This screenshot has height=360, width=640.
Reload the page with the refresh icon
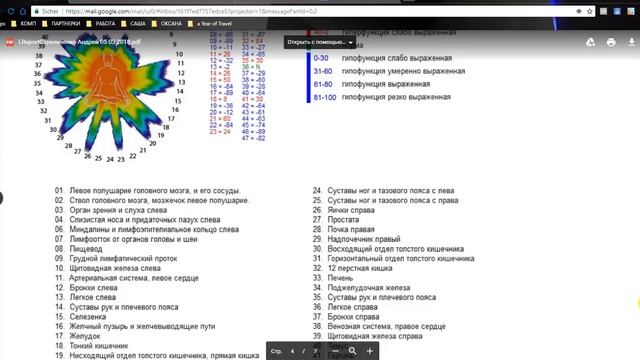click(11, 11)
